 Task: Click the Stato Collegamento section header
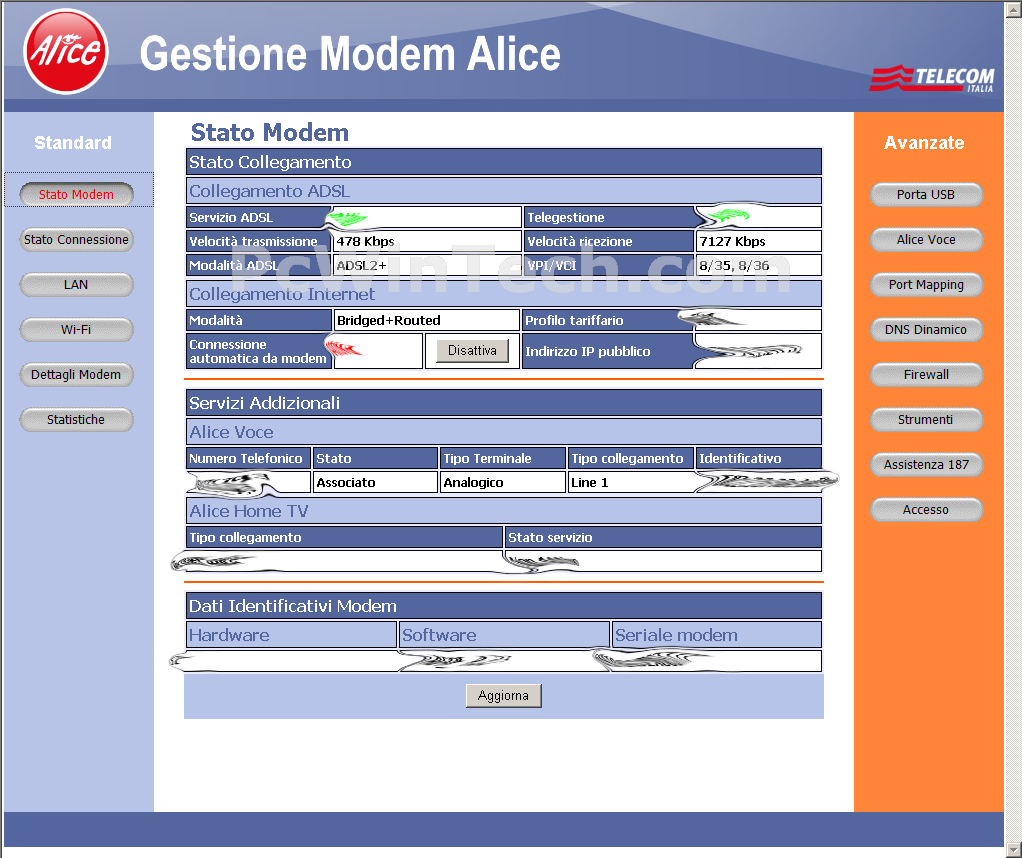pos(504,162)
